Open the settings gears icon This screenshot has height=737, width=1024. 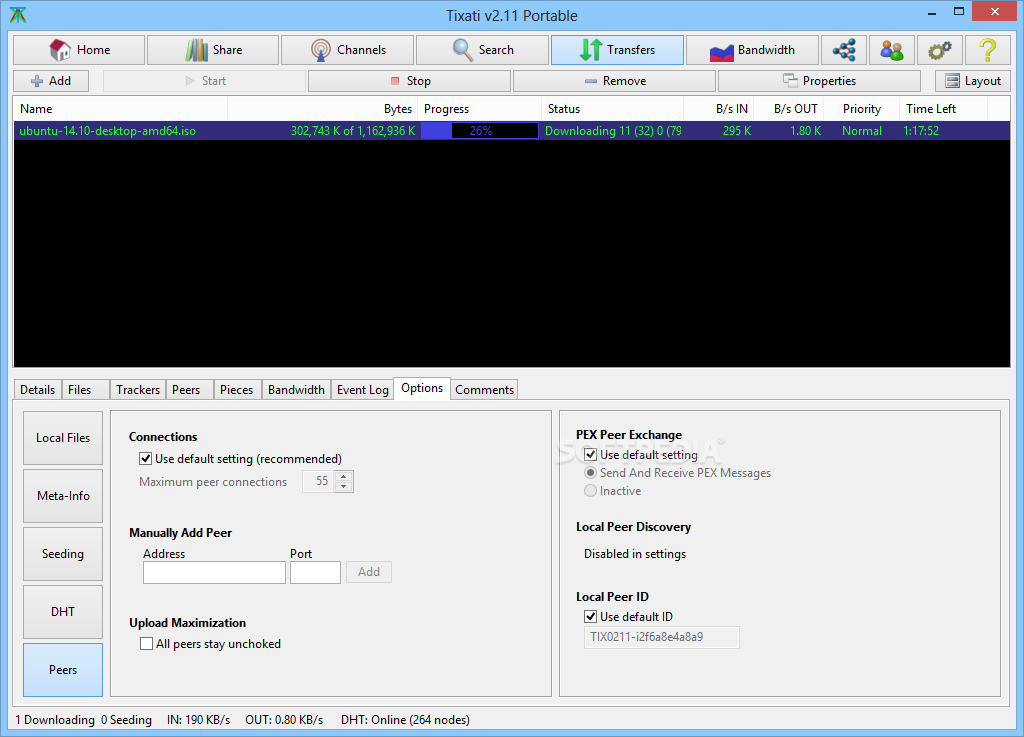pos(939,50)
